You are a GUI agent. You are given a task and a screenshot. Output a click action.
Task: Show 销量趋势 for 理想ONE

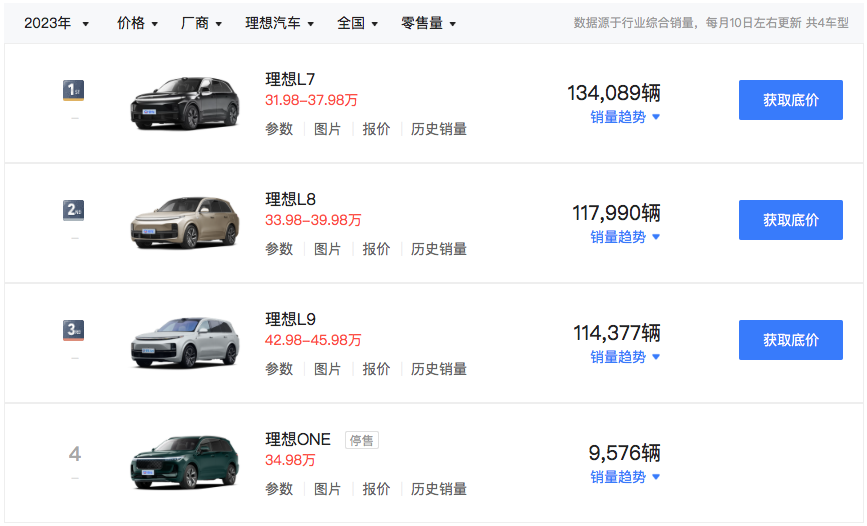point(625,477)
